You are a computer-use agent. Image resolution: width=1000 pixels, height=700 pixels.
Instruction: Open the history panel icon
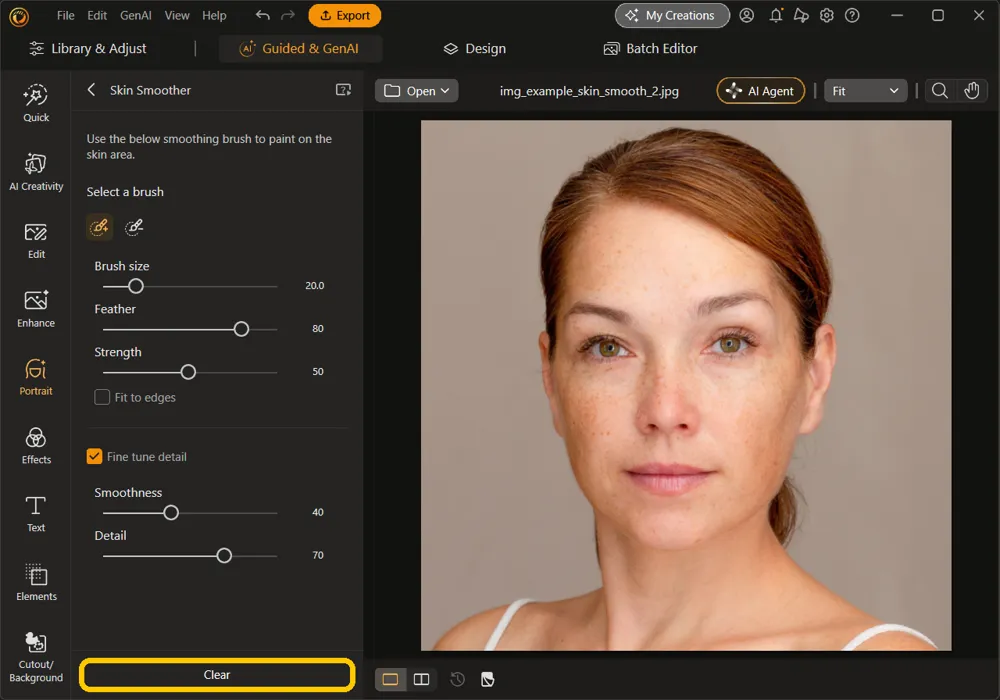pos(457,680)
